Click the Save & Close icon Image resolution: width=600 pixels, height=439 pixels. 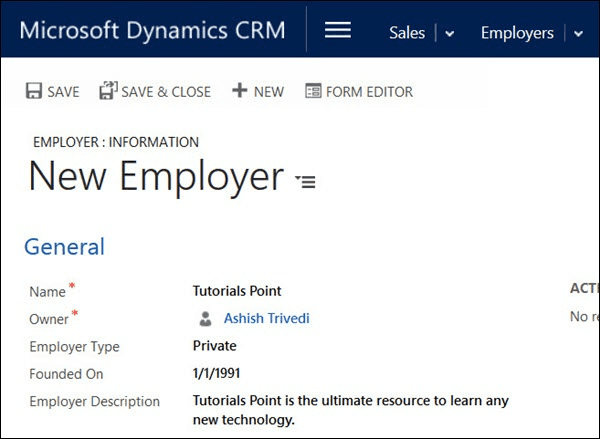point(108,91)
